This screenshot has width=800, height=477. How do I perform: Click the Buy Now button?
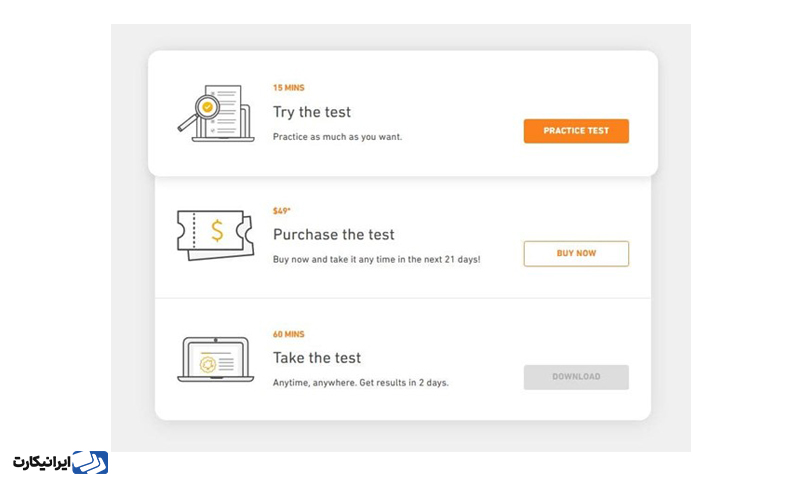tap(576, 254)
